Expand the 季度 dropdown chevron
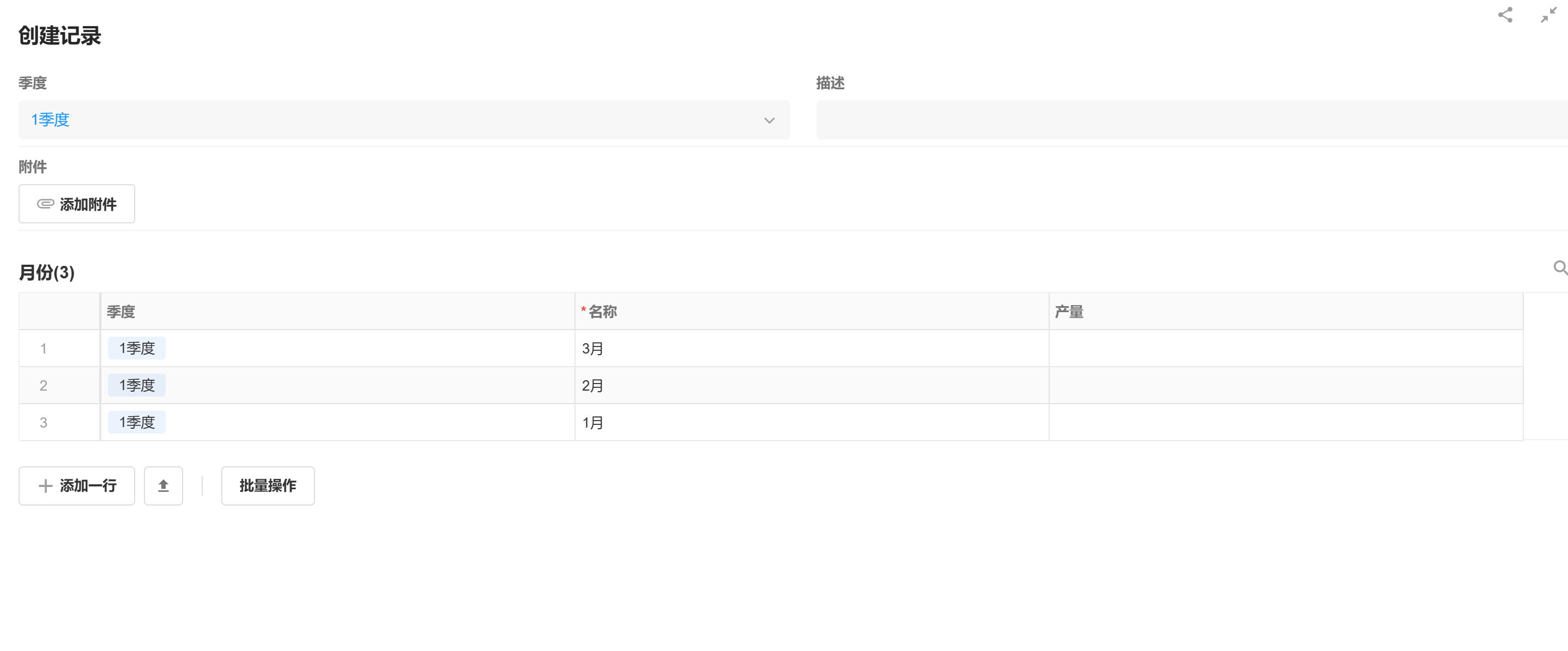Screen dimensions: 1568x651 (x=769, y=120)
